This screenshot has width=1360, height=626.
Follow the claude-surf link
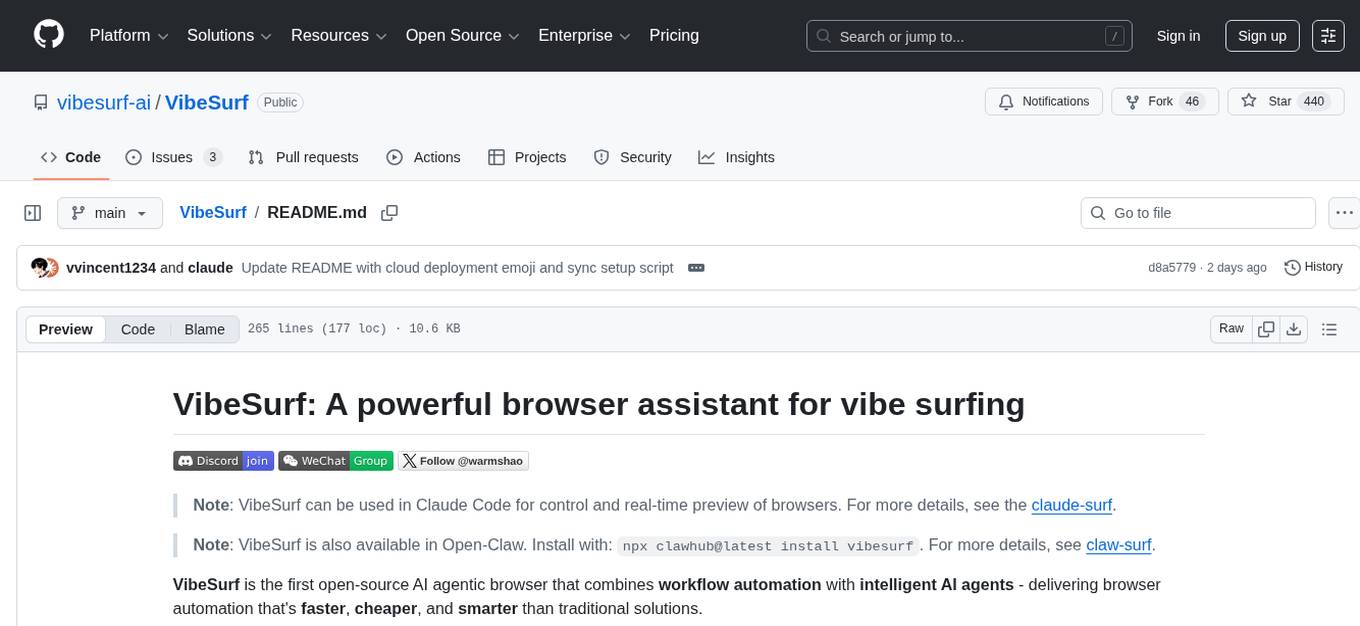(x=1071, y=505)
